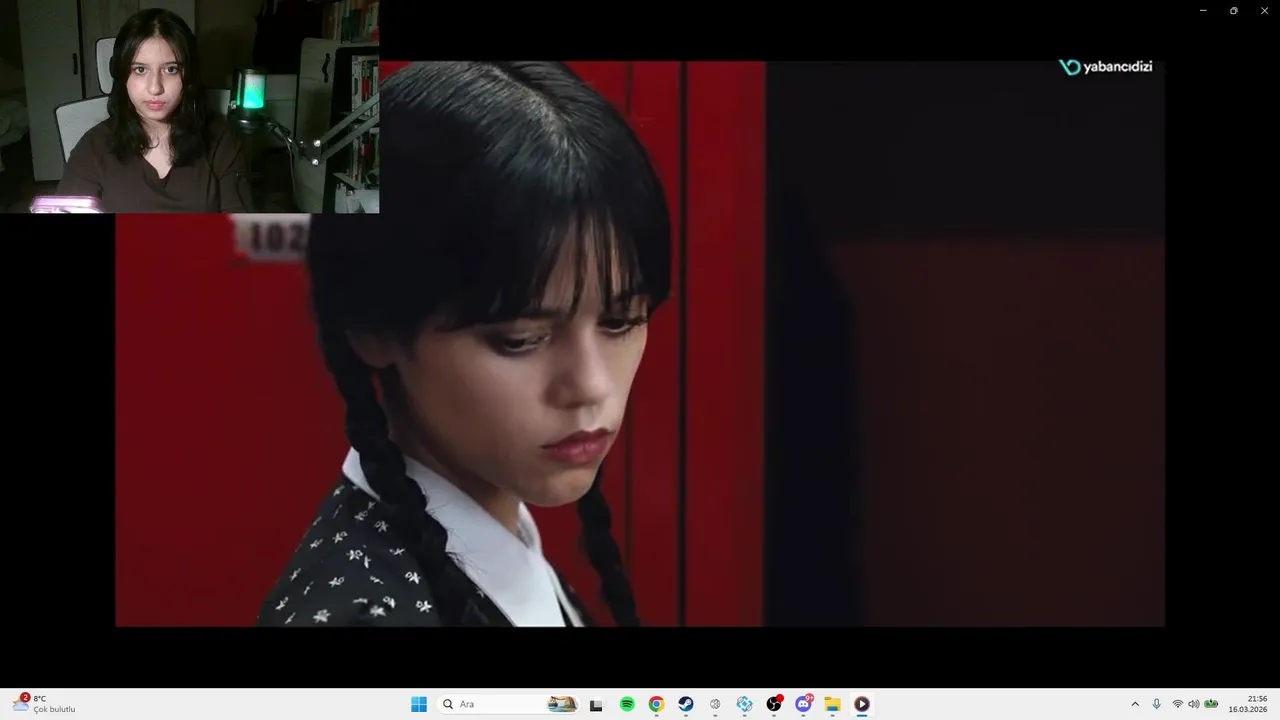1280x720 pixels.
Task: Minimize the player window
Action: [1203, 10]
